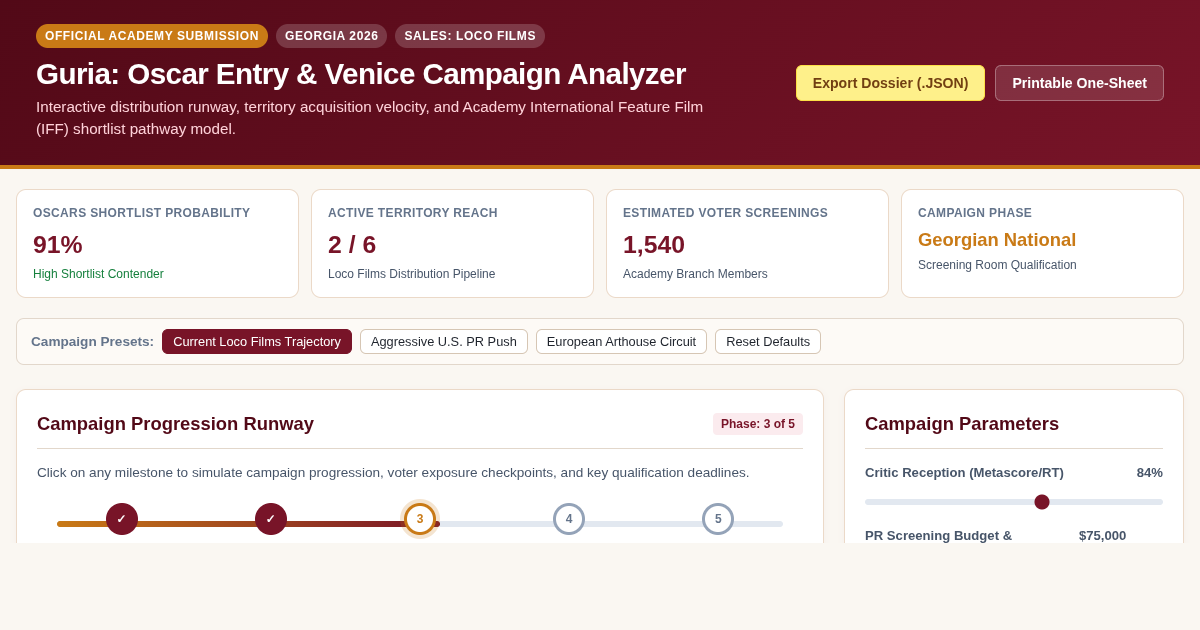Select completed milestone 2 checkmark

(271, 519)
